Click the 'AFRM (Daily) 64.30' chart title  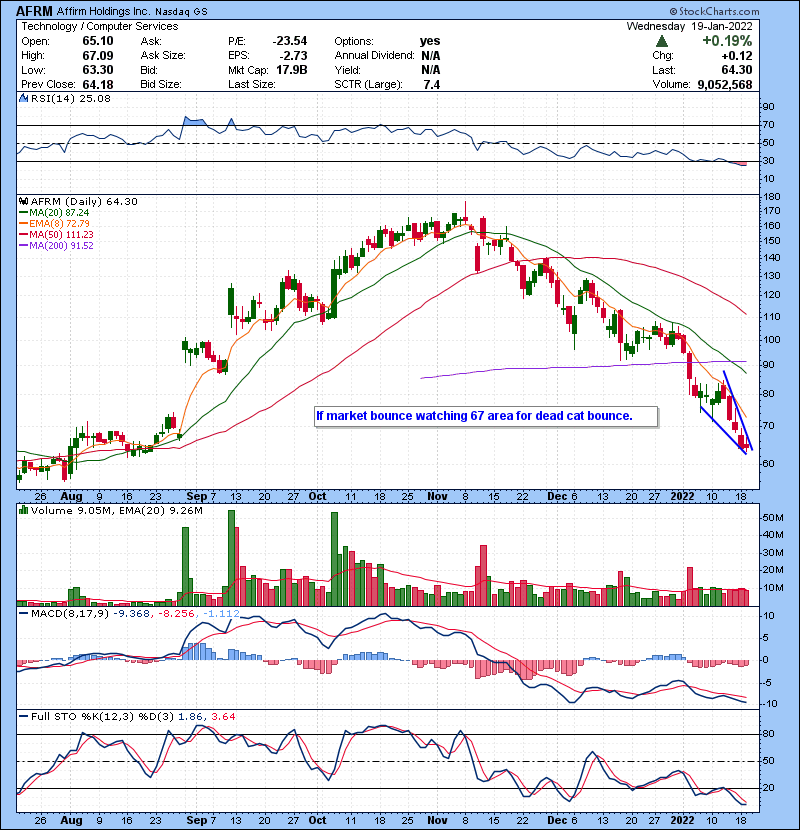84,201
